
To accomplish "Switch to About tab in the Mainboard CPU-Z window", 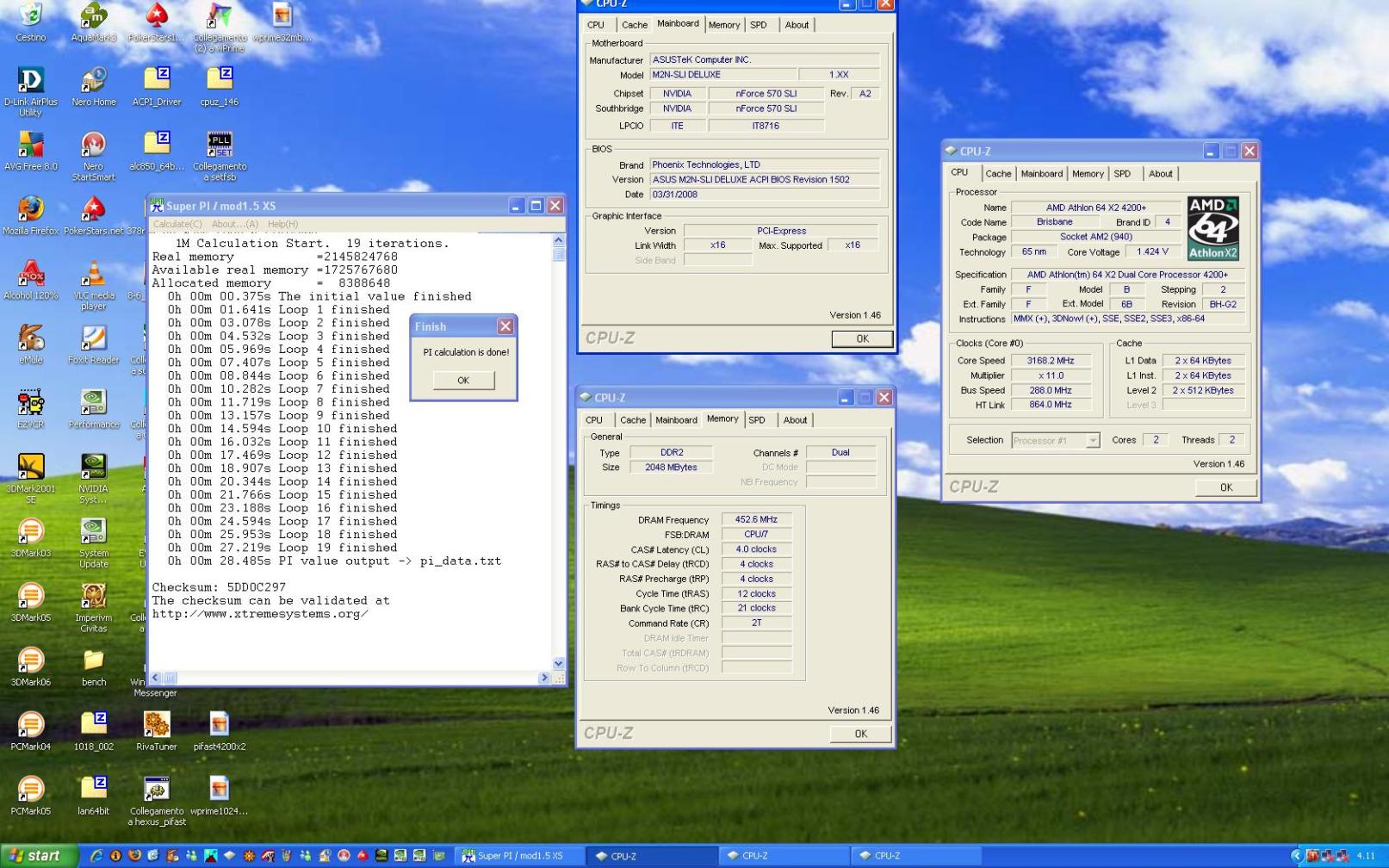I will click(x=797, y=25).
